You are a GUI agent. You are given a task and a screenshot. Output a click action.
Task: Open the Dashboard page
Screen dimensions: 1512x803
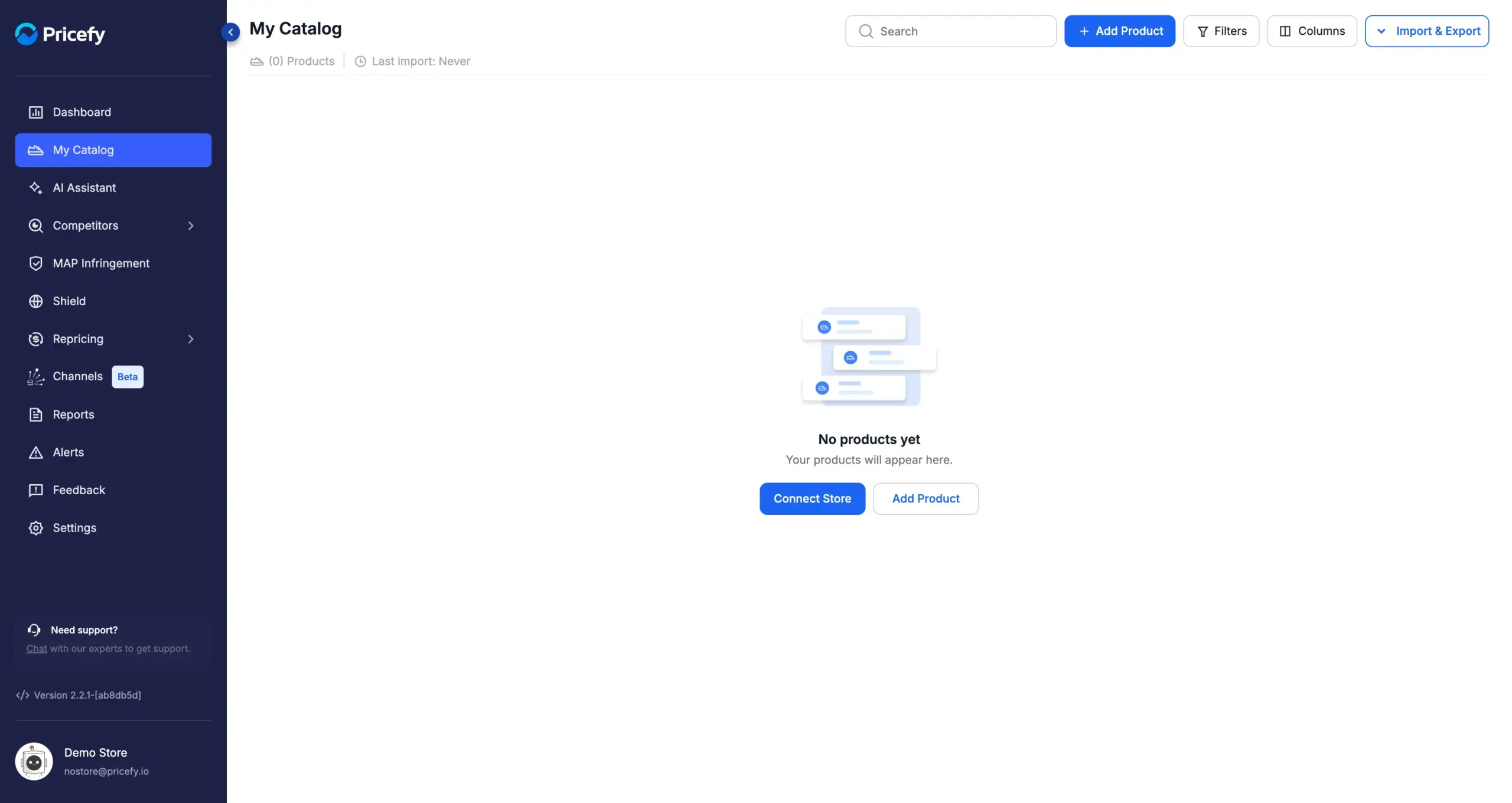[113, 112]
